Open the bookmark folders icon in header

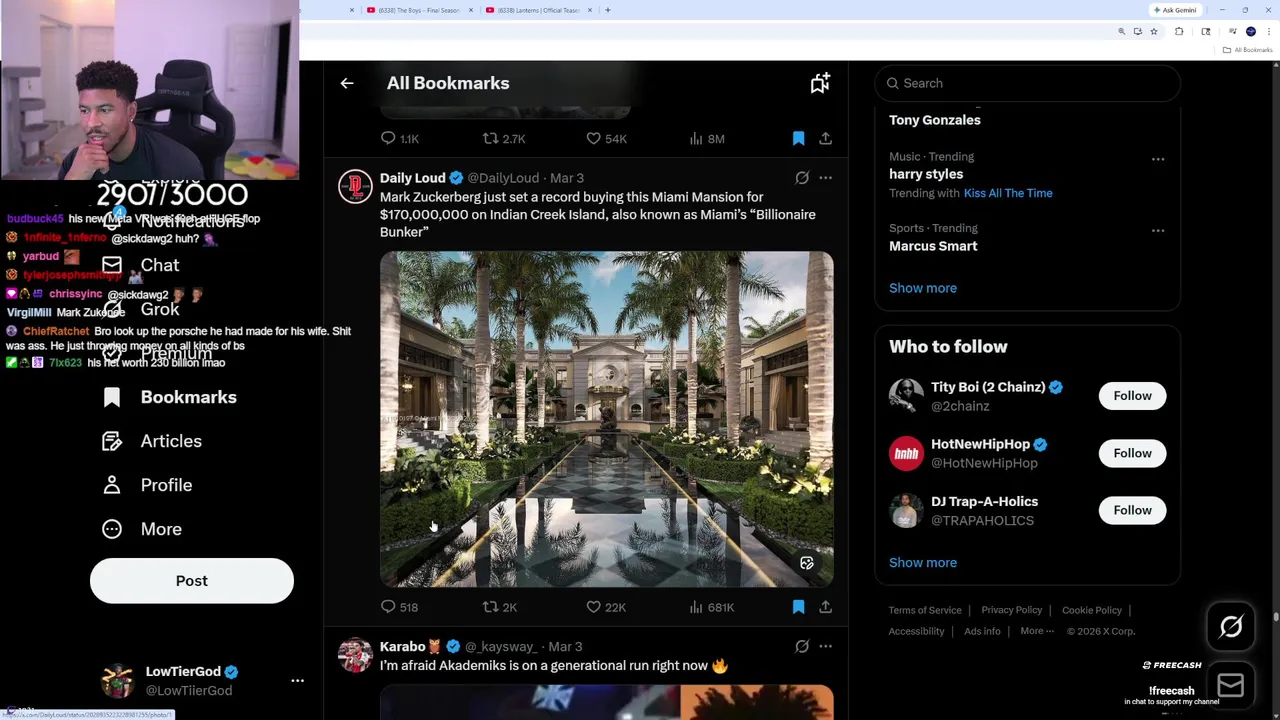[820, 83]
